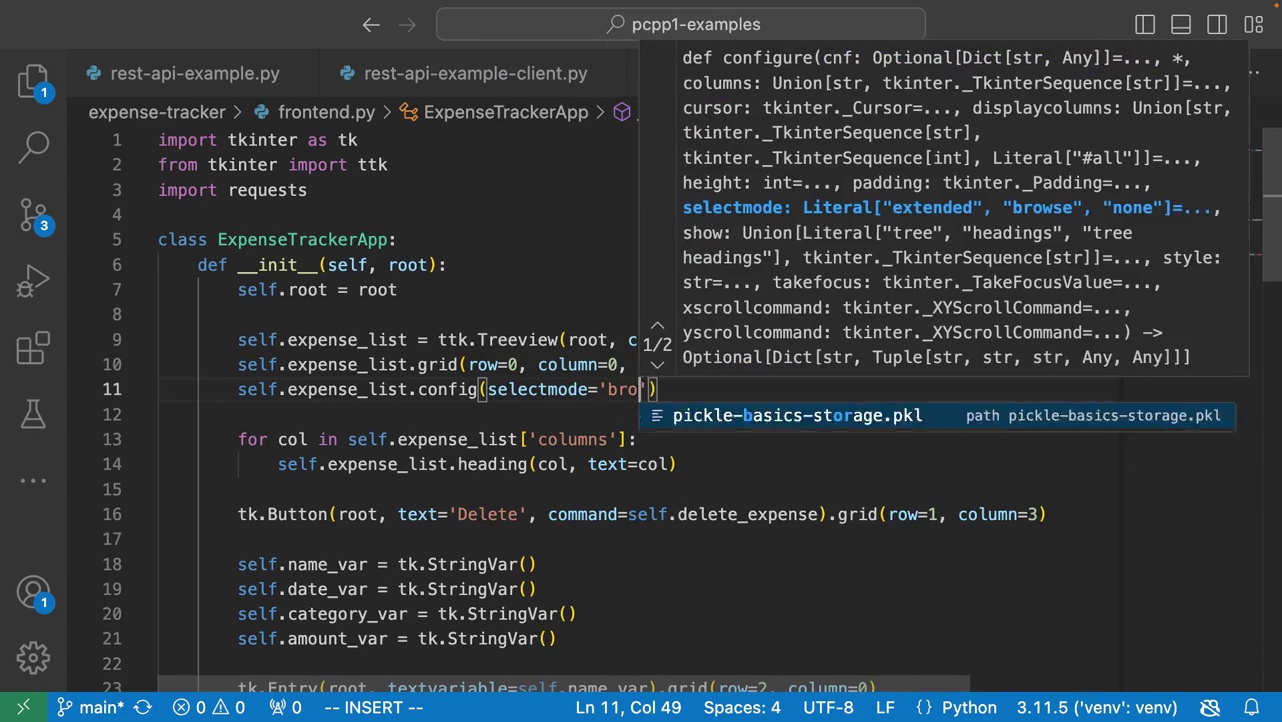
Task: Open Source Control view with badge 3
Action: [33, 214]
